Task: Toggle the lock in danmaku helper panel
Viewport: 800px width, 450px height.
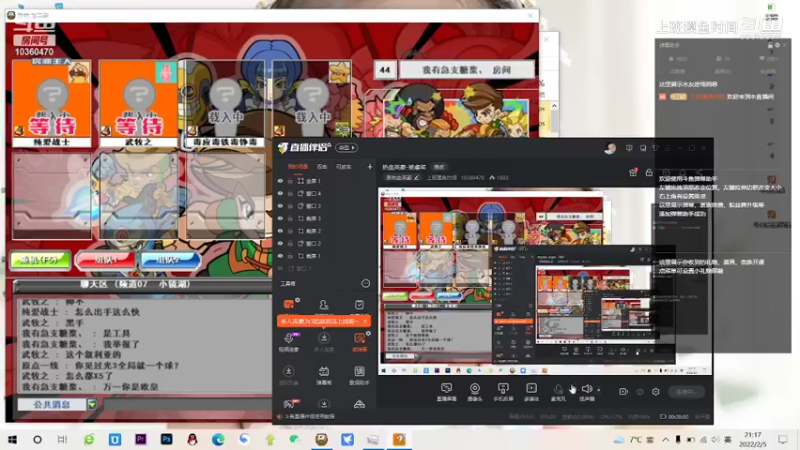Action: [770, 45]
